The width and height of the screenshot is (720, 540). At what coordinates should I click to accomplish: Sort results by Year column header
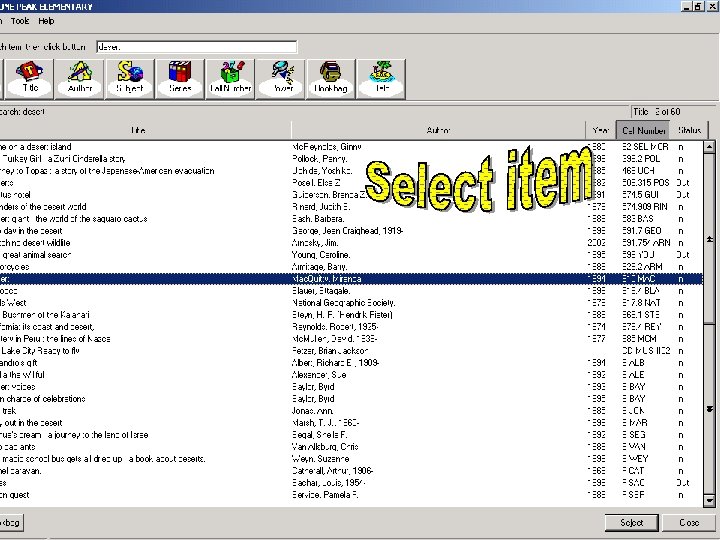click(x=601, y=130)
